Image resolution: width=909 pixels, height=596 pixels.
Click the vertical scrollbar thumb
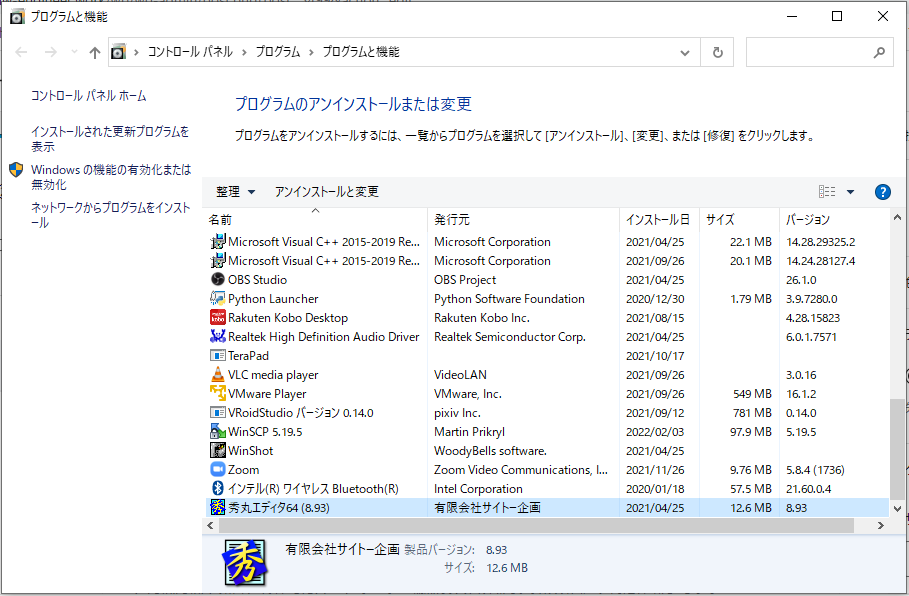[897, 448]
